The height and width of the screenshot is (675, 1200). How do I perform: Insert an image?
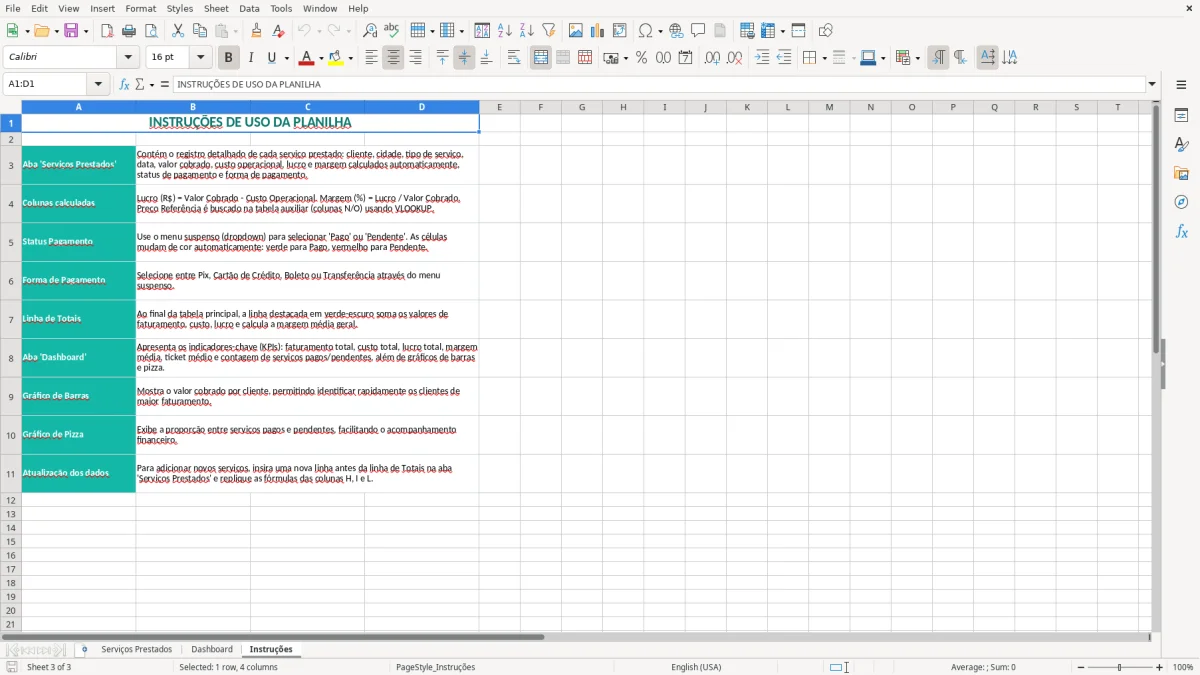click(x=576, y=31)
